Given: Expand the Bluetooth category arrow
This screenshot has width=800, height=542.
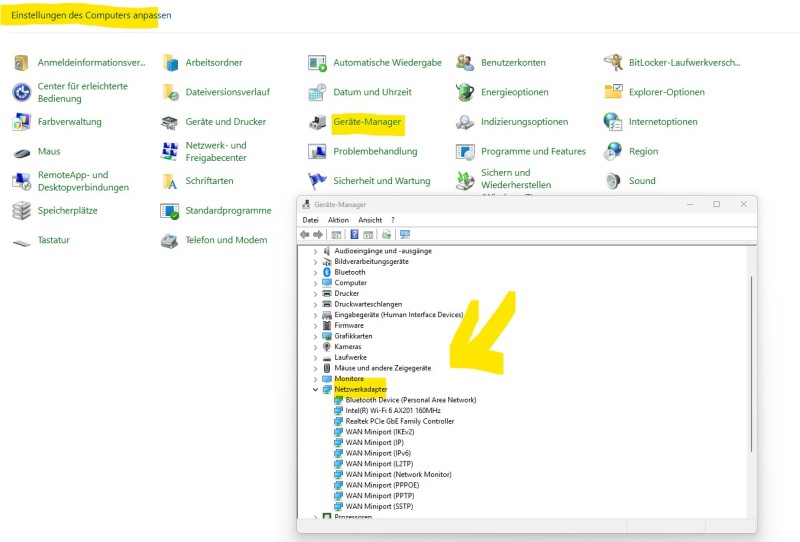Looking at the screenshot, I should click(315, 272).
